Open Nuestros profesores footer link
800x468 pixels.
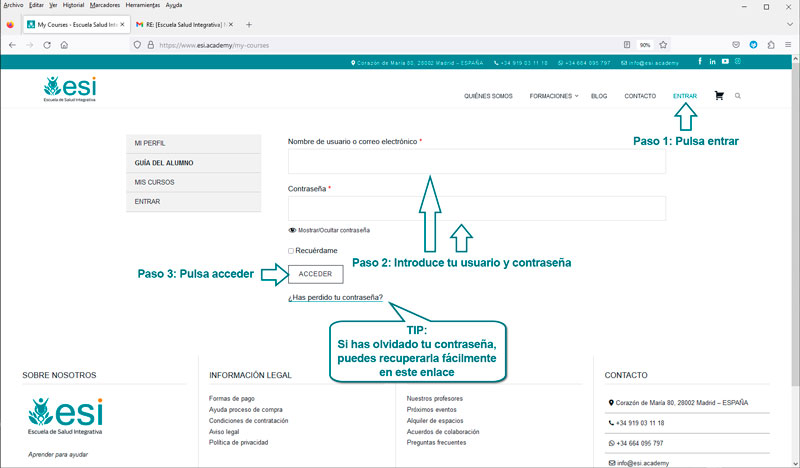[435, 399]
